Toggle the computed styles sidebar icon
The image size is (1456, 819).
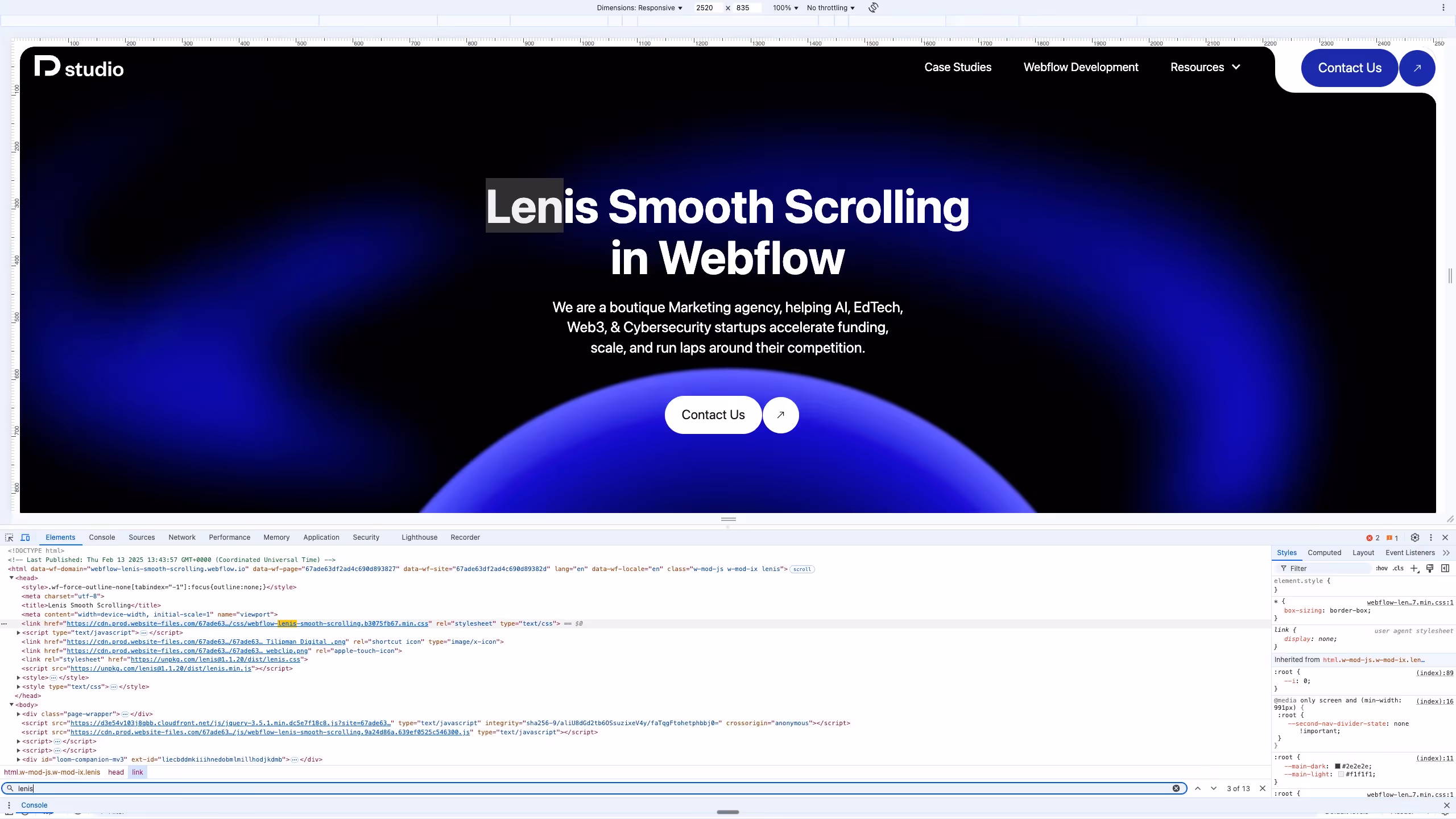pos(1445,568)
